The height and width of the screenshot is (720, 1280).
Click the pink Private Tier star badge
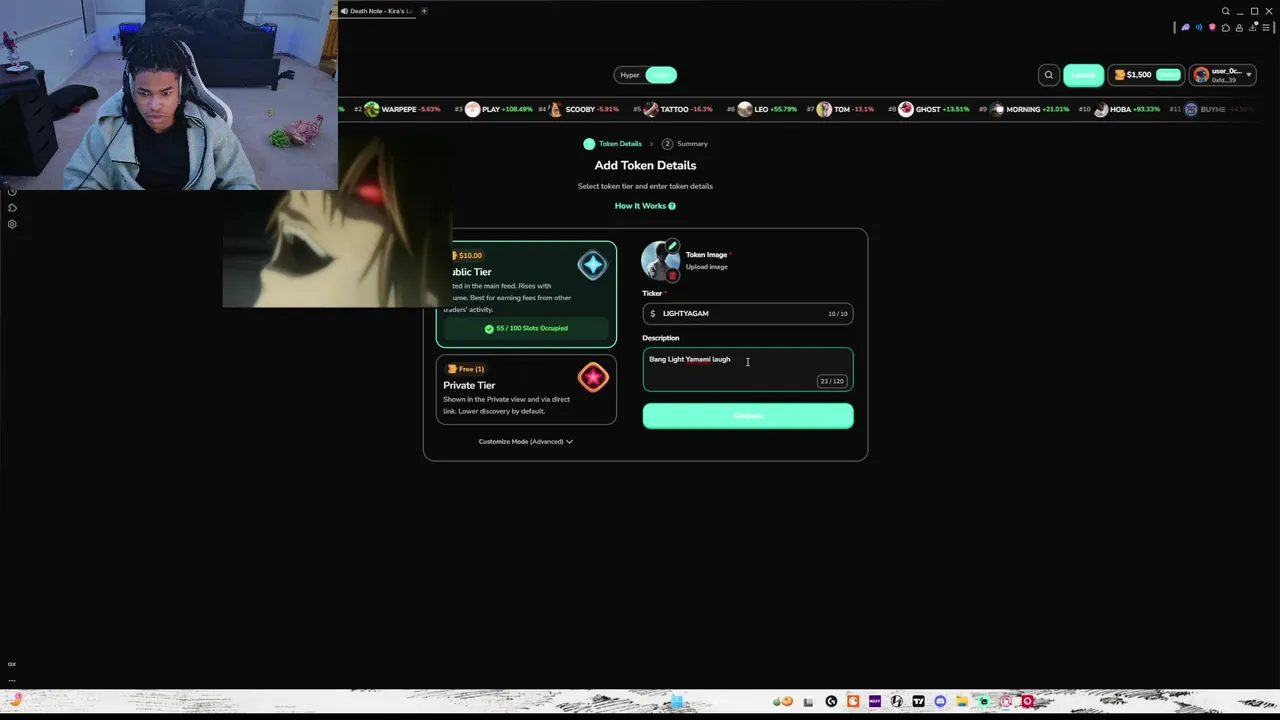tap(592, 377)
